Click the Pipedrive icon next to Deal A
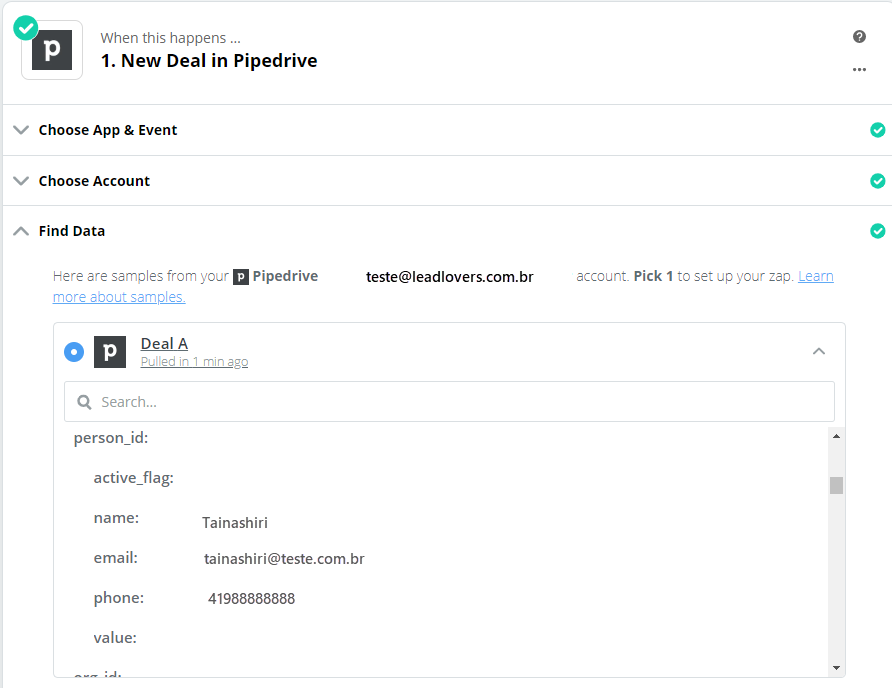Viewport: 892px width, 688px height. pos(110,351)
